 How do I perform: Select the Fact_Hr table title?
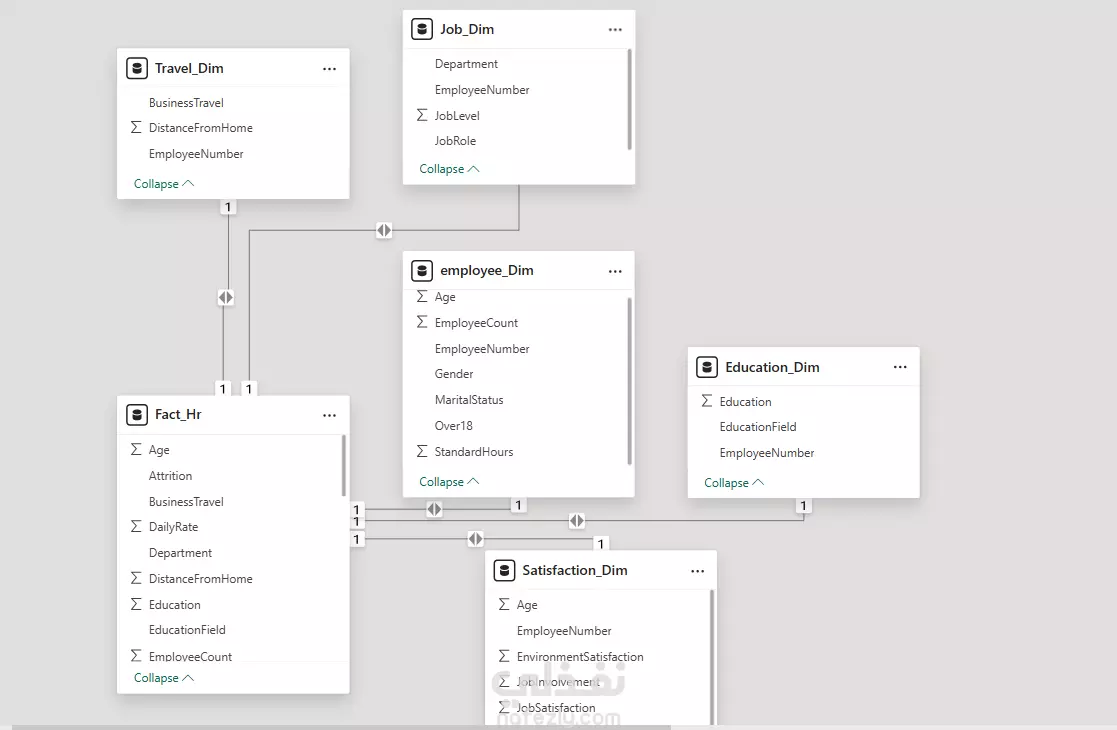(178, 414)
